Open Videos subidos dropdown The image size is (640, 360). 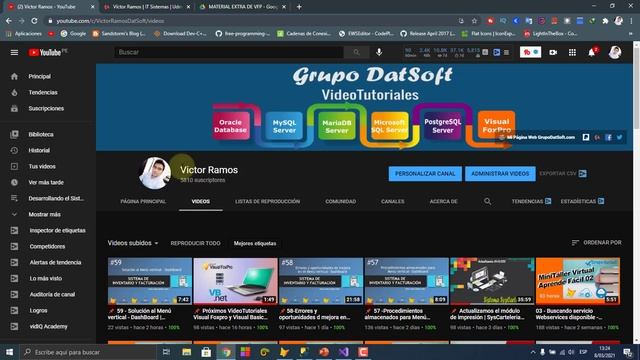point(133,243)
